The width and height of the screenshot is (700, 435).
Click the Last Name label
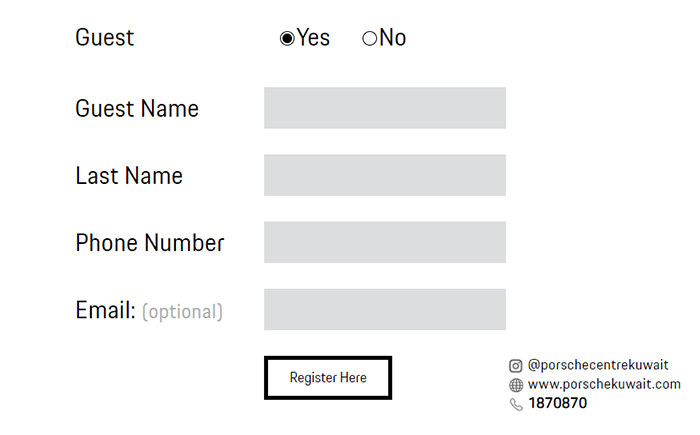tap(129, 176)
